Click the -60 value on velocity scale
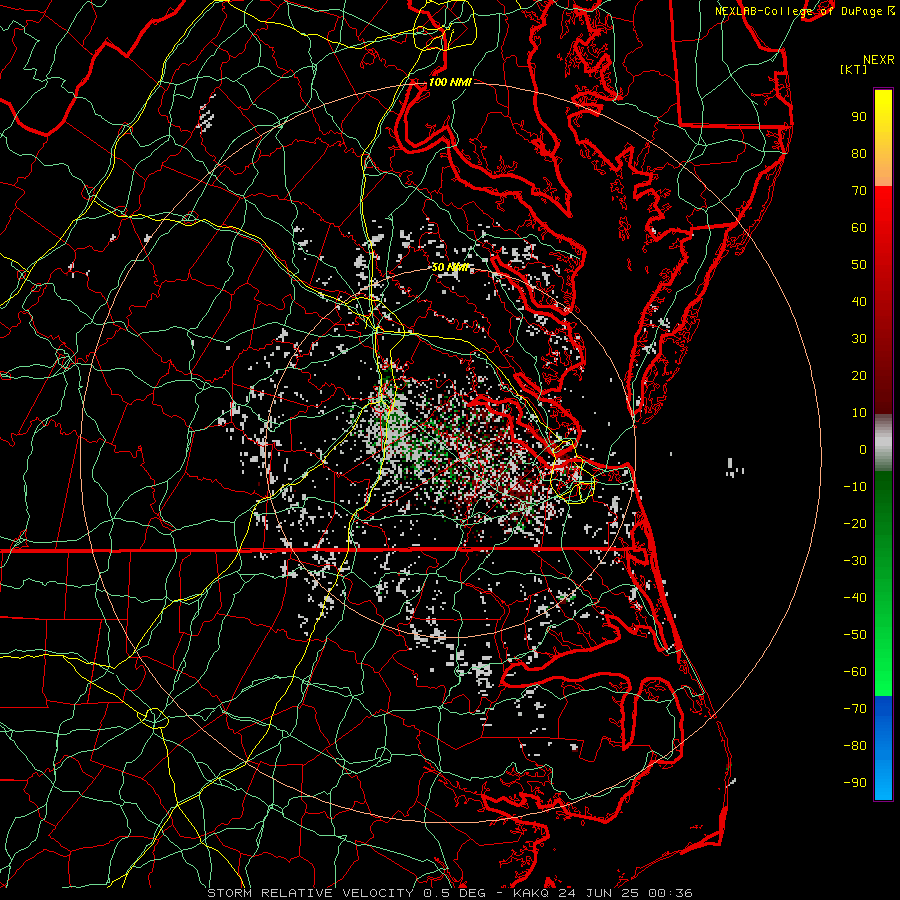The height and width of the screenshot is (900, 900). 855,672
